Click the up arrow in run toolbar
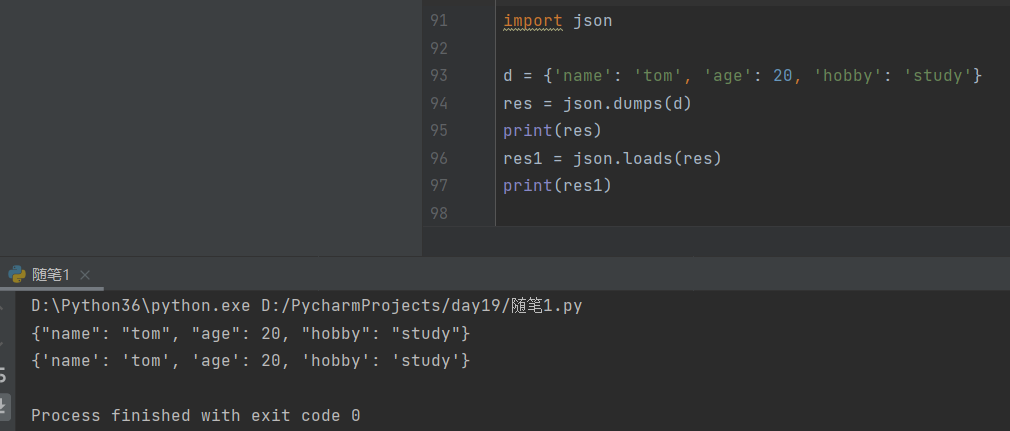Screen dimensions: 1010x431 click(x=4, y=307)
